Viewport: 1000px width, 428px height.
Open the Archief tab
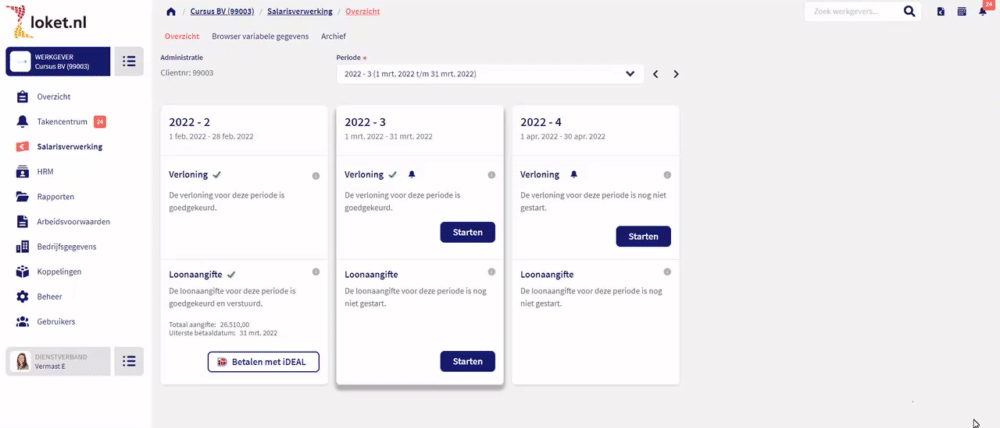(x=334, y=36)
